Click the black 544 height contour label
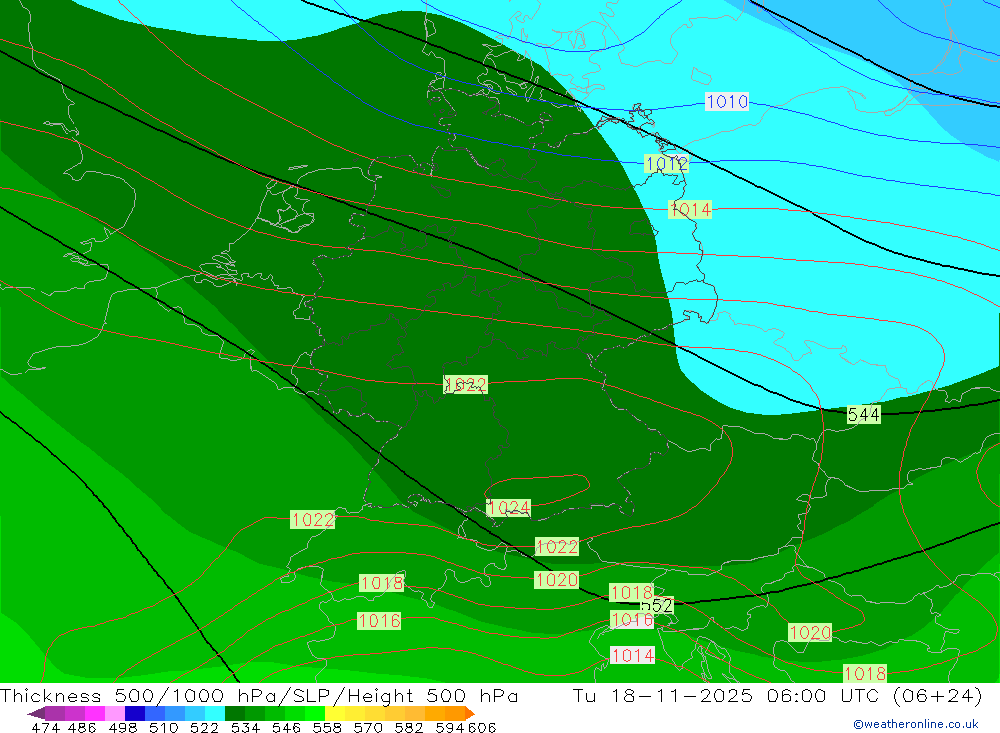 [x=864, y=415]
